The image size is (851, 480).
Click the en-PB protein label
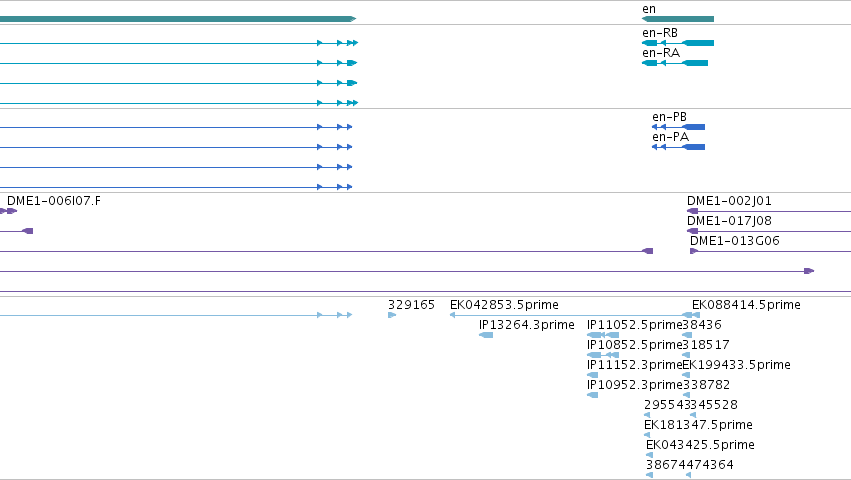[669, 117]
